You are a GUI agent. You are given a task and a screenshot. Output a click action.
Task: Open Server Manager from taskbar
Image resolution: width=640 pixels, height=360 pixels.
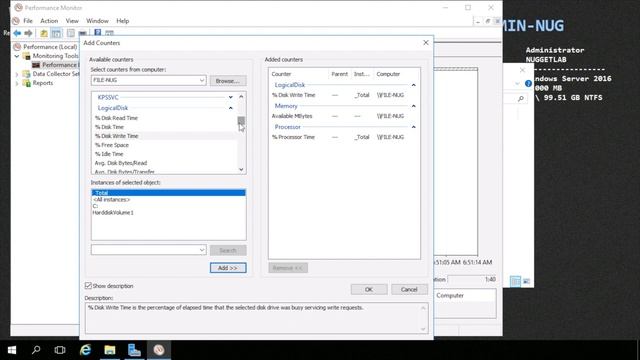click(x=134, y=350)
